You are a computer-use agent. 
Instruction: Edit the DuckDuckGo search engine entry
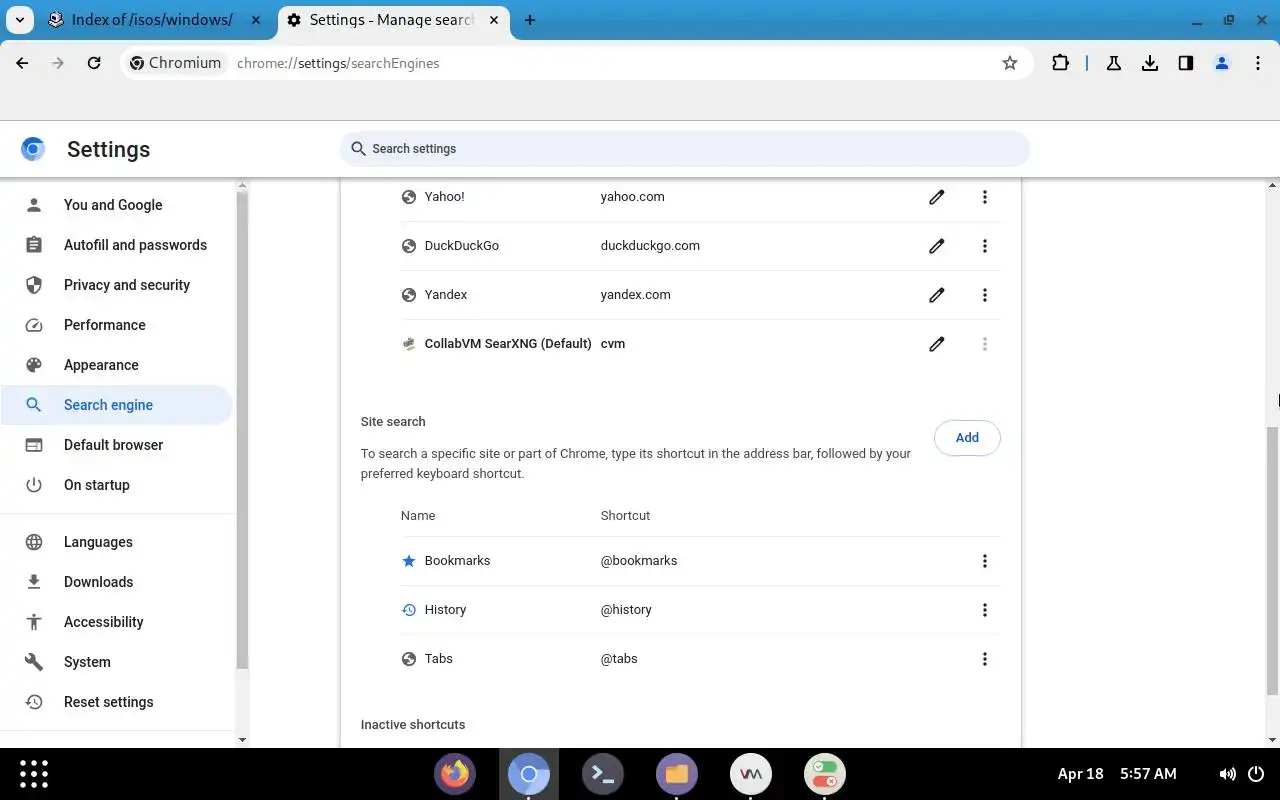pyautogui.click(x=937, y=246)
